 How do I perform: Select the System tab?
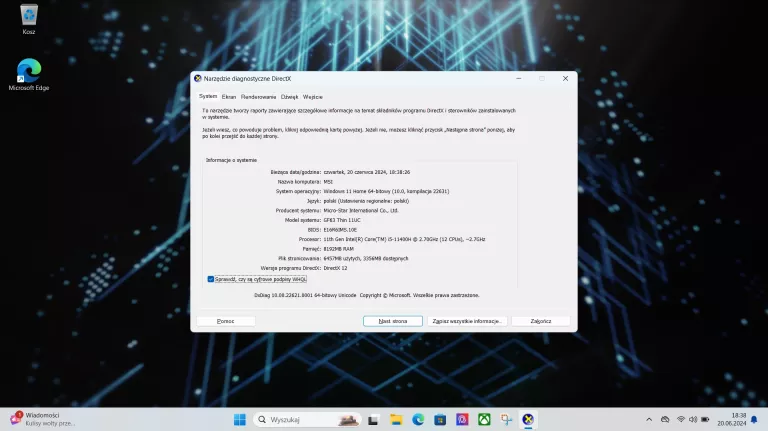[x=208, y=96]
